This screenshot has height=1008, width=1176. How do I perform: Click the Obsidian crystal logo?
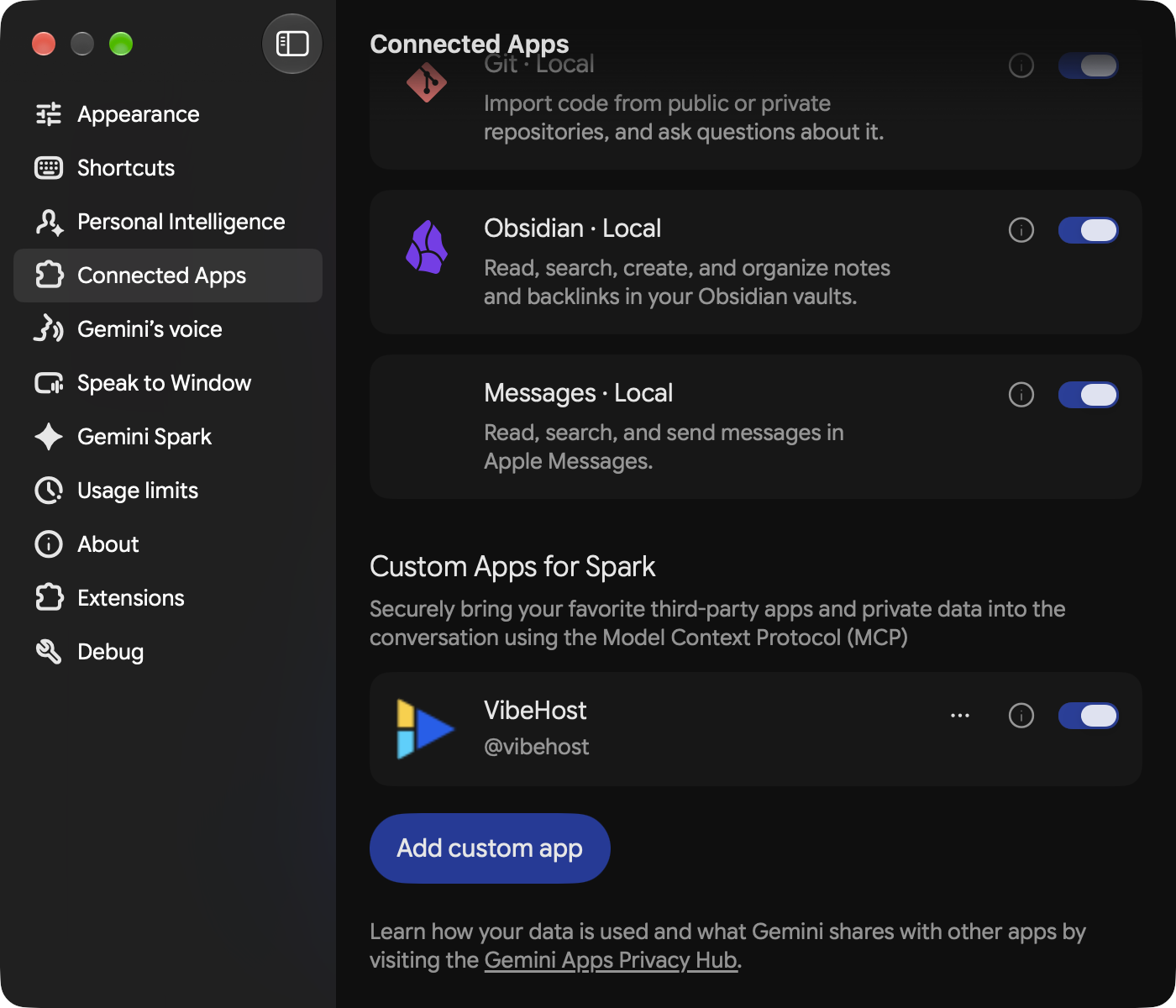tap(427, 247)
